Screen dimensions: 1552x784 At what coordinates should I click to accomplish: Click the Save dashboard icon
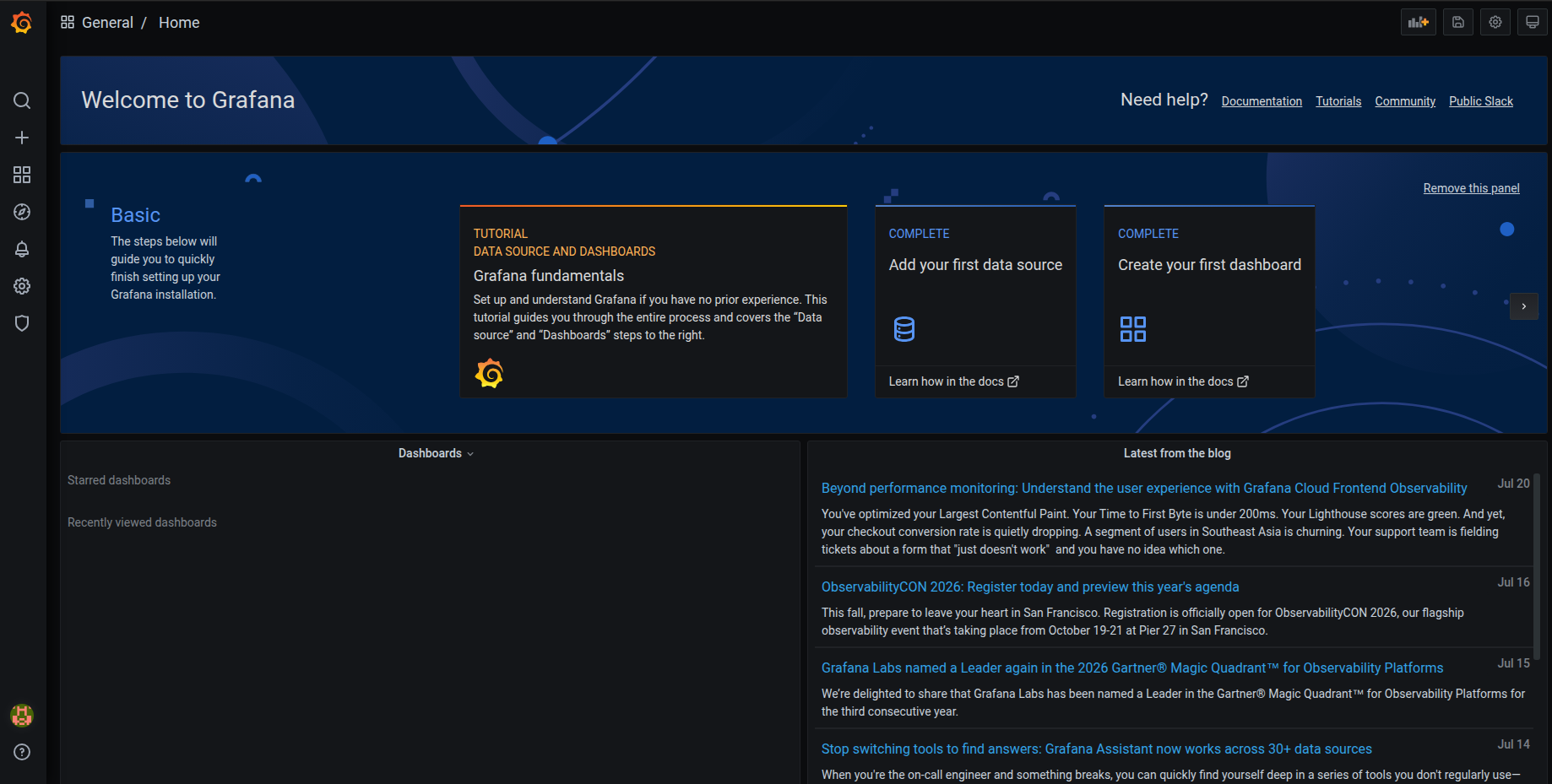pos(1458,22)
